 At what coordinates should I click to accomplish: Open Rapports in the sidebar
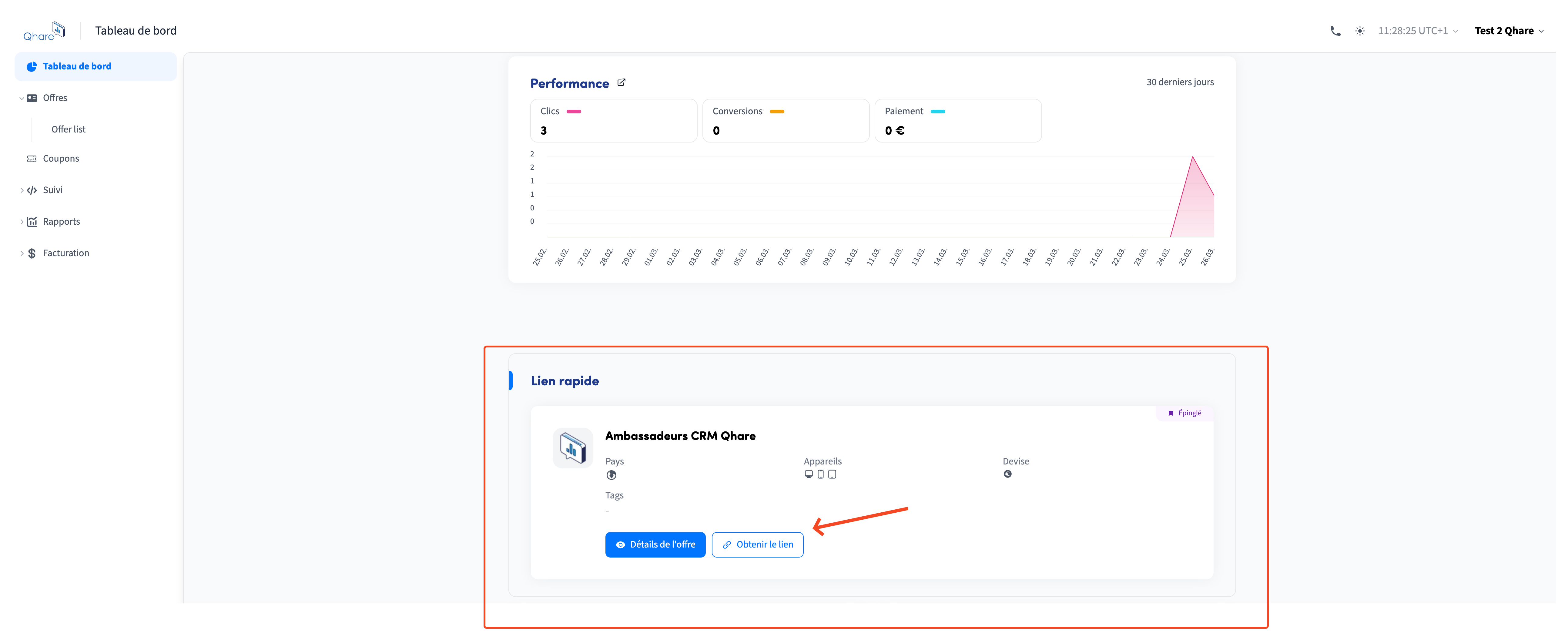(62, 222)
